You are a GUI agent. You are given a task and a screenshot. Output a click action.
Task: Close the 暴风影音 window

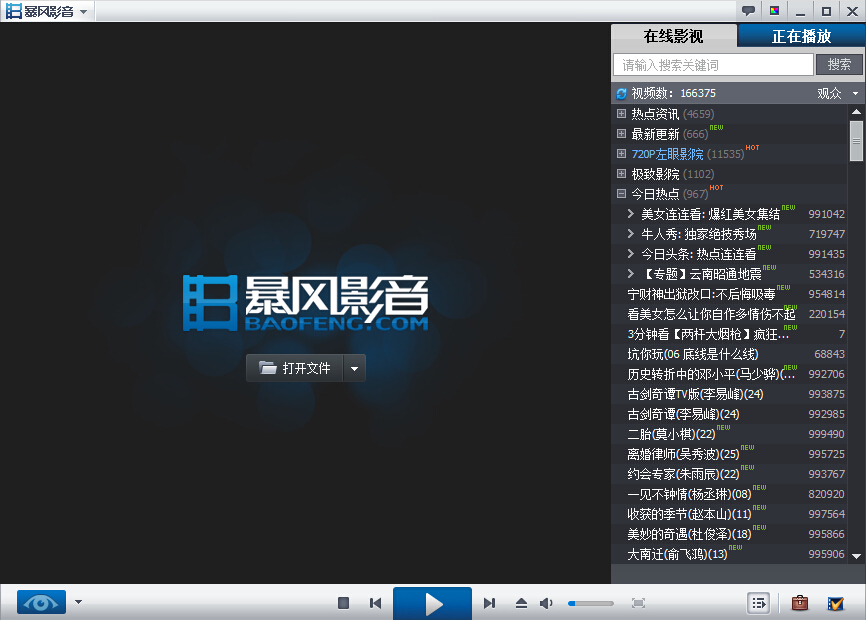pos(852,12)
